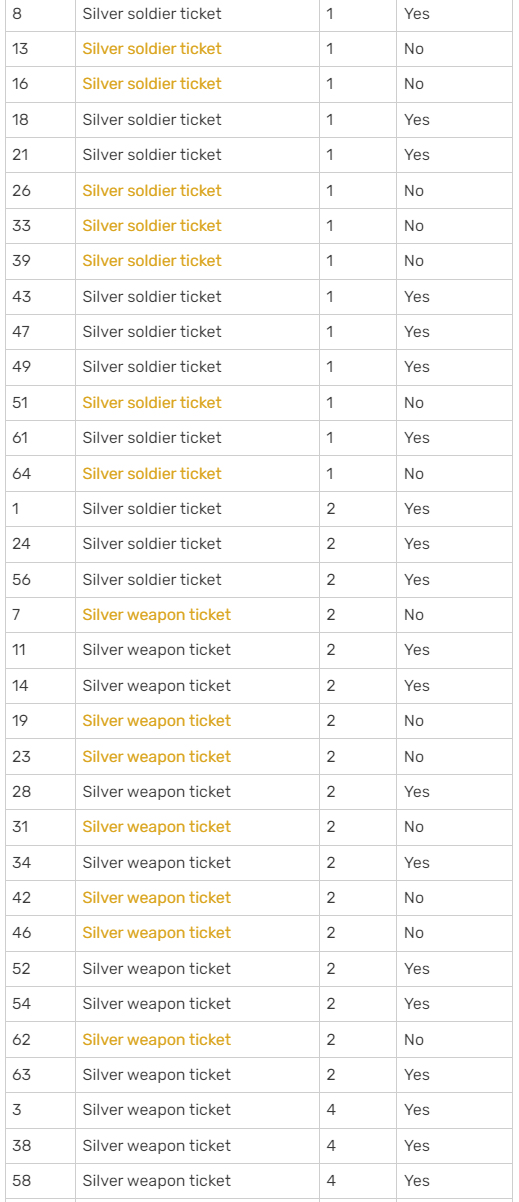Select Silver soldier ticket text in row 24
Image resolution: width=519 pixels, height=1202 pixels.
(152, 544)
